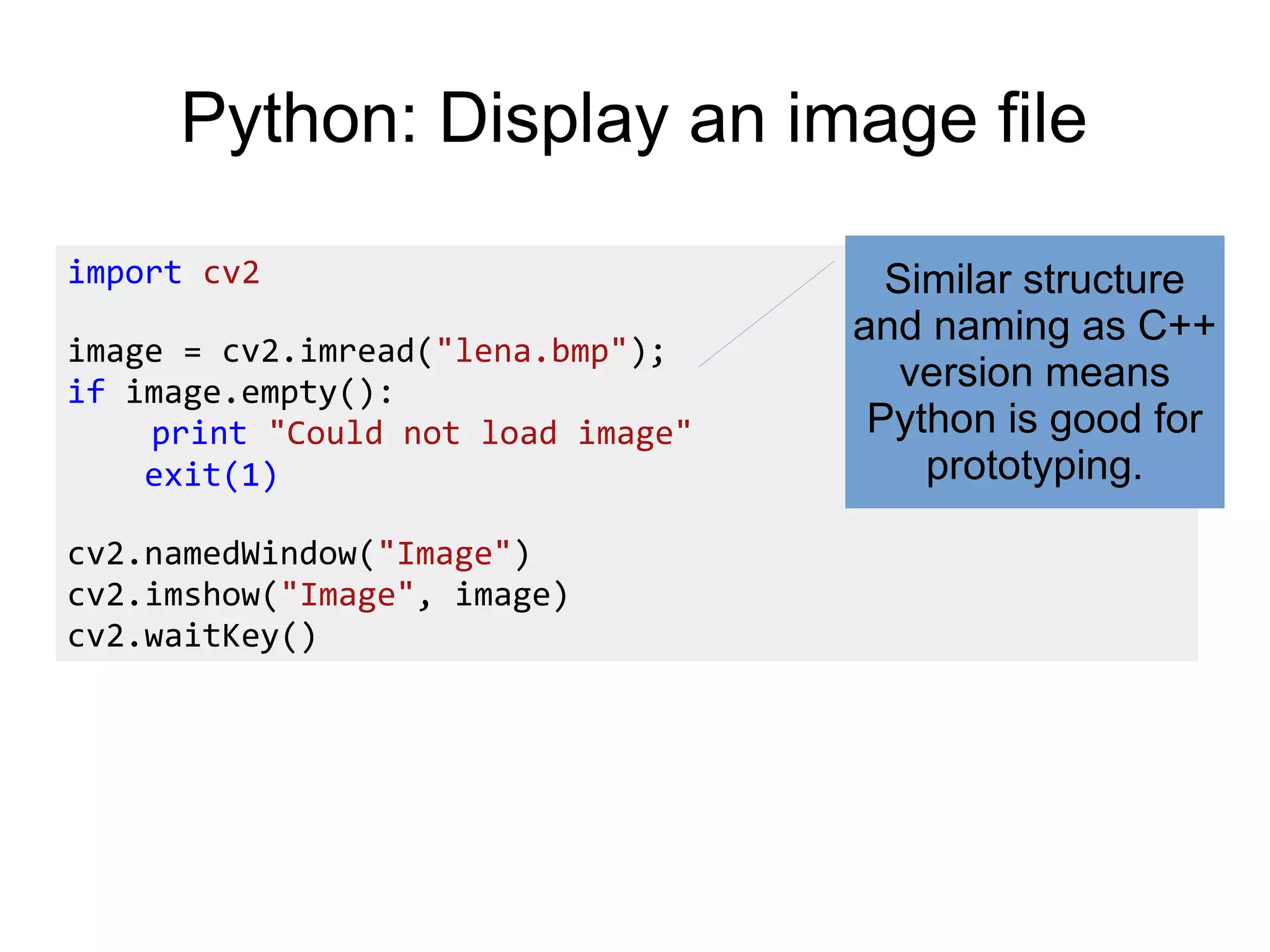1270x952 pixels.
Task: Click the 'exit(1)' code line
Action: point(211,476)
